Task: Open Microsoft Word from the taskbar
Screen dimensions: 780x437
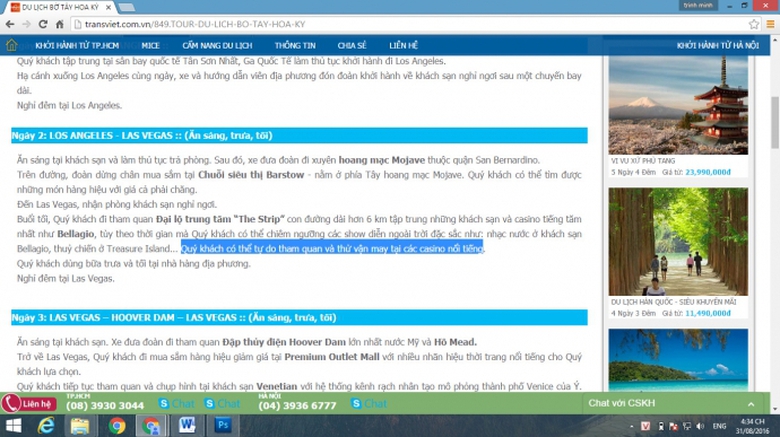Action: coord(186,426)
